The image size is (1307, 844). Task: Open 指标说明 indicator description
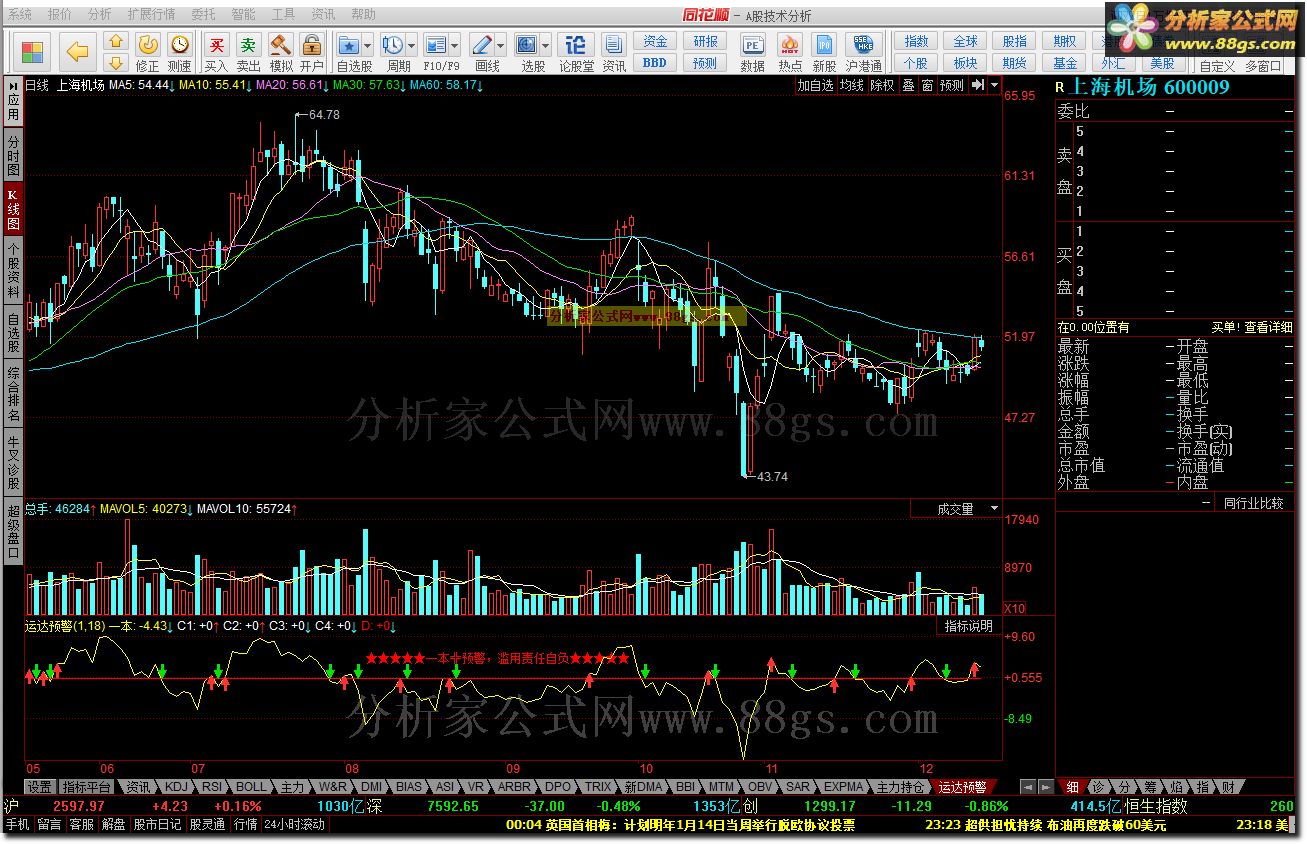(969, 626)
